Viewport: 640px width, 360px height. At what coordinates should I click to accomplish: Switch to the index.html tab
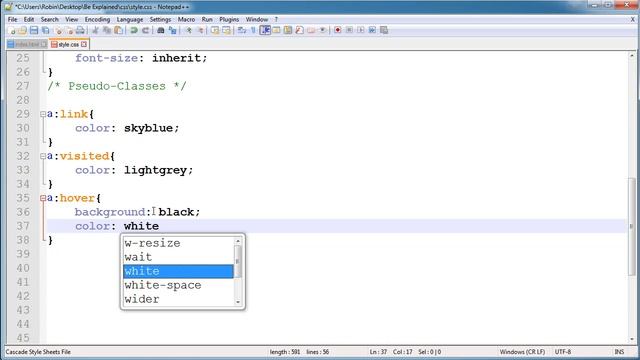coord(27,44)
